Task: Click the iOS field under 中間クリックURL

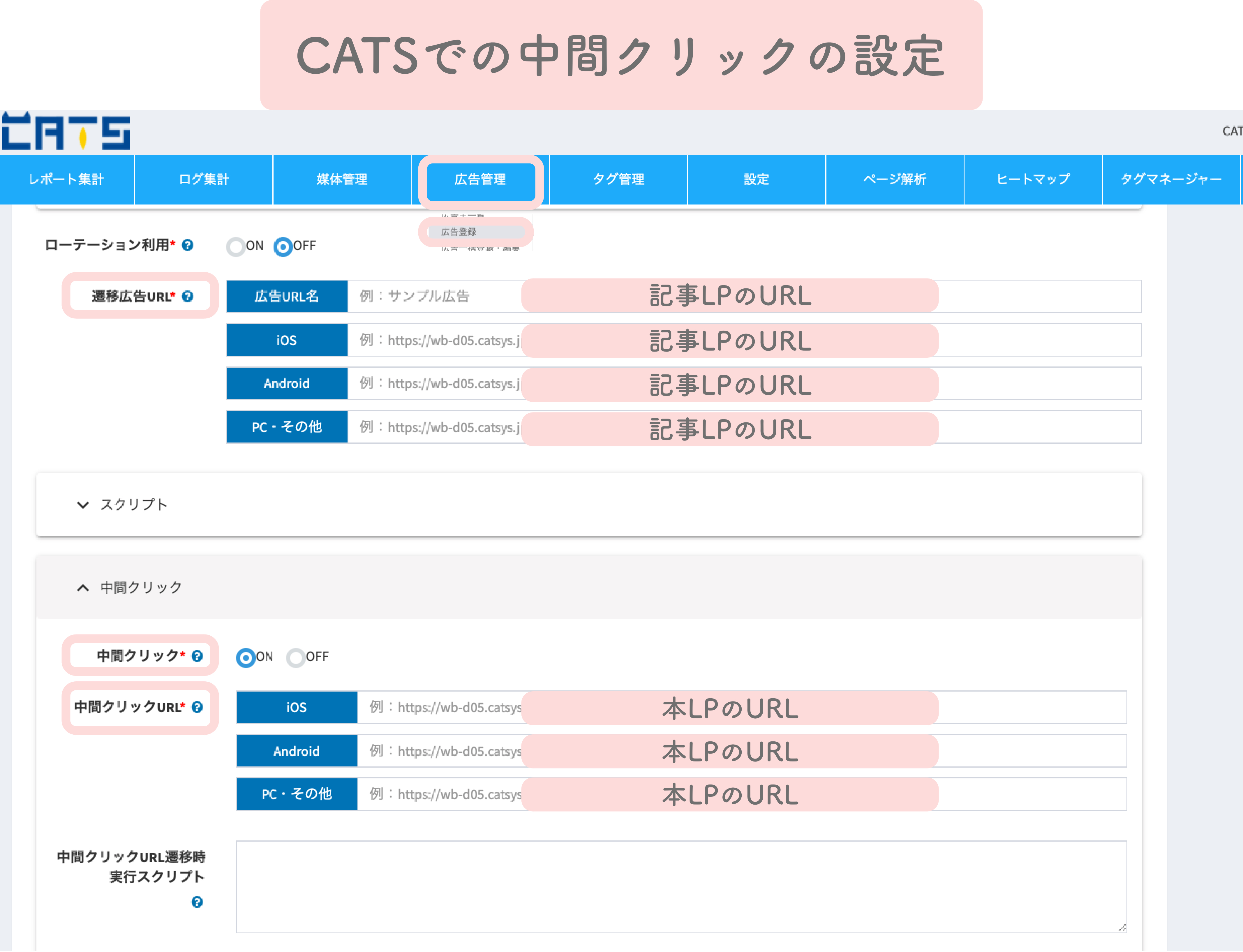Action: pyautogui.click(x=742, y=707)
